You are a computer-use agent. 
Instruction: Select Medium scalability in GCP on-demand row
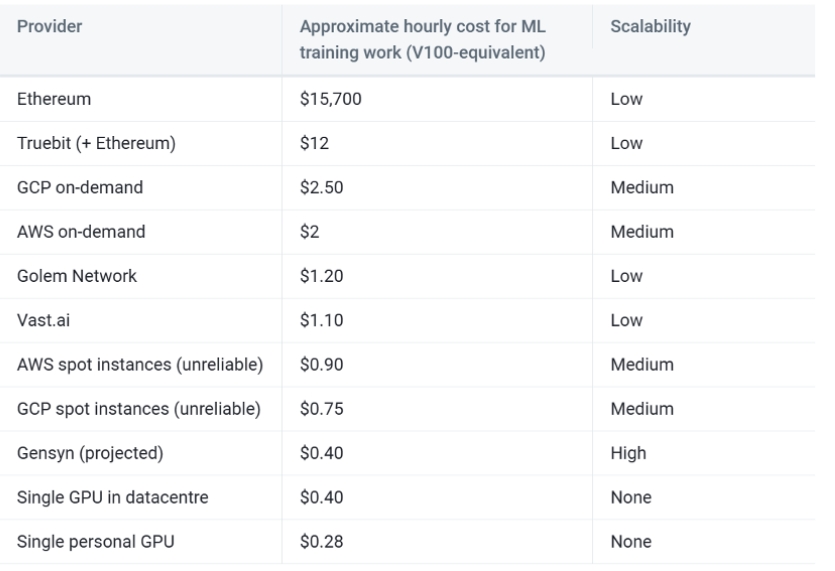[x=642, y=187]
